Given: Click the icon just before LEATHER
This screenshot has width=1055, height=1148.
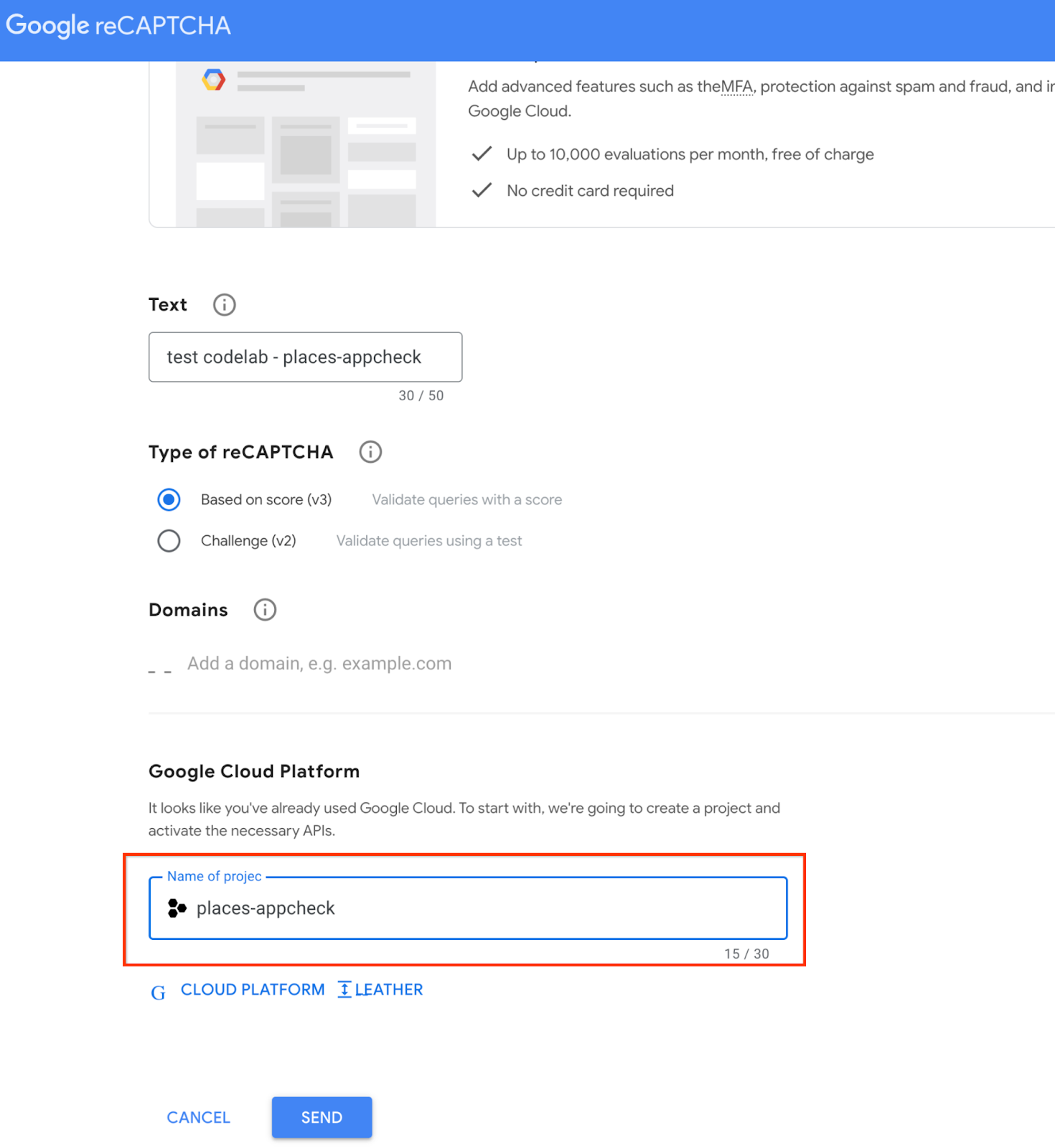Looking at the screenshot, I should click(x=344, y=989).
